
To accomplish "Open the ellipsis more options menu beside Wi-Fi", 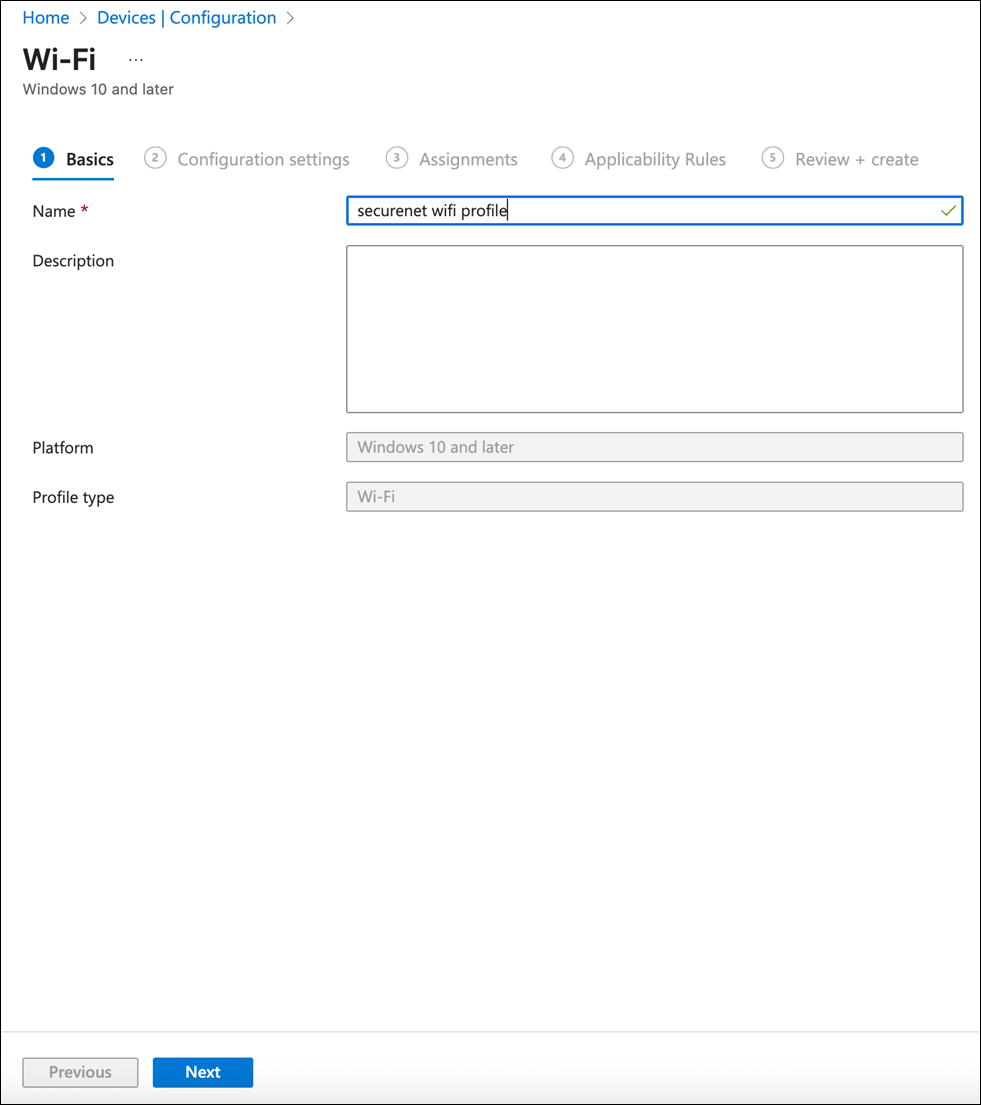I will coord(136,60).
